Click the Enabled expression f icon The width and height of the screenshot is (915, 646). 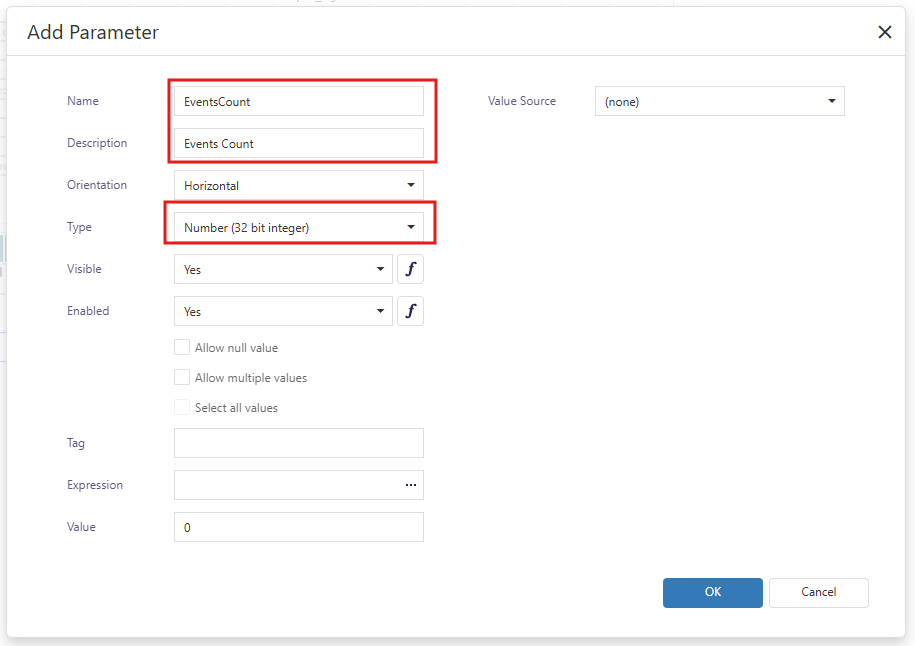coord(410,311)
